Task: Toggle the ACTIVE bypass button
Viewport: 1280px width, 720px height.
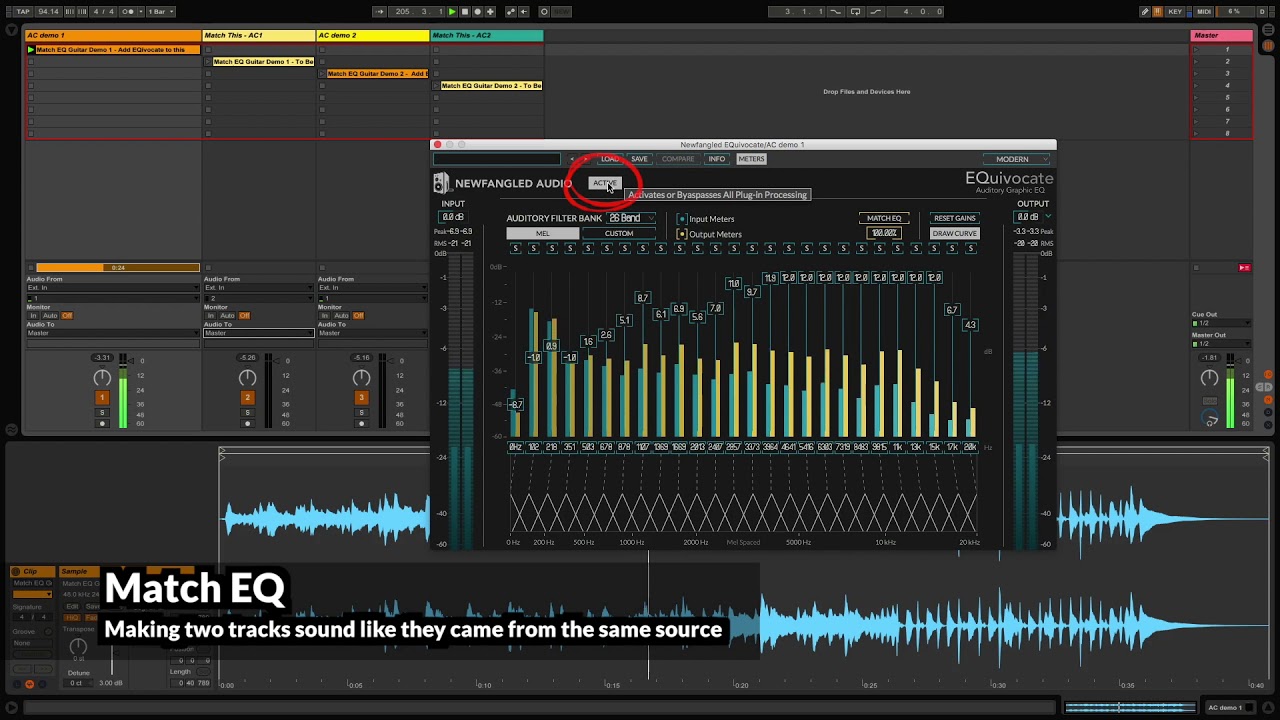Action: click(x=603, y=183)
